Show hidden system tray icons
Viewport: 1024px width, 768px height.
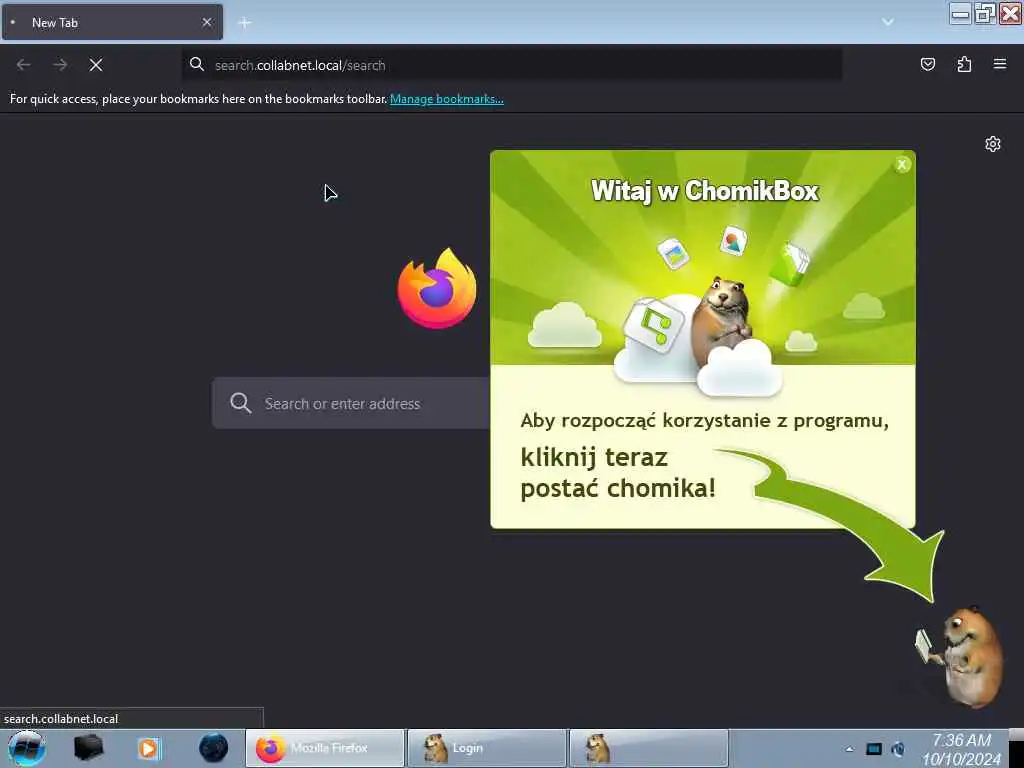pos(849,749)
